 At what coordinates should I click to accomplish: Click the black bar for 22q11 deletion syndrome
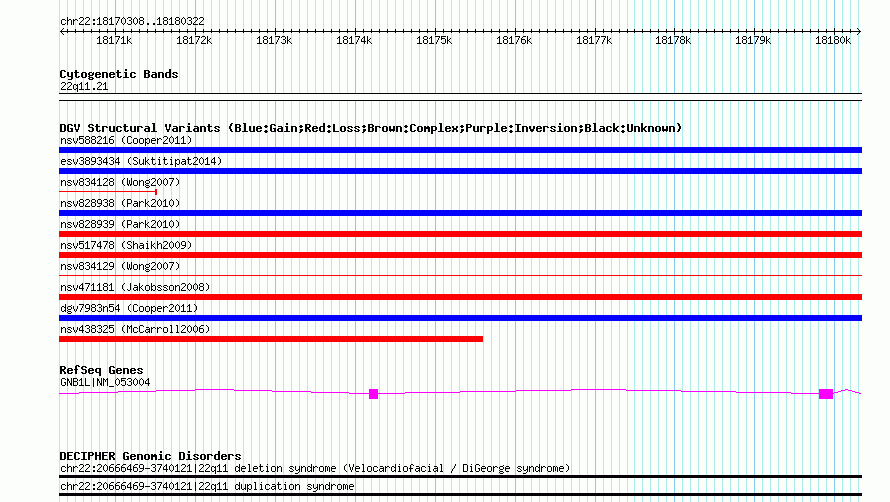[460, 477]
